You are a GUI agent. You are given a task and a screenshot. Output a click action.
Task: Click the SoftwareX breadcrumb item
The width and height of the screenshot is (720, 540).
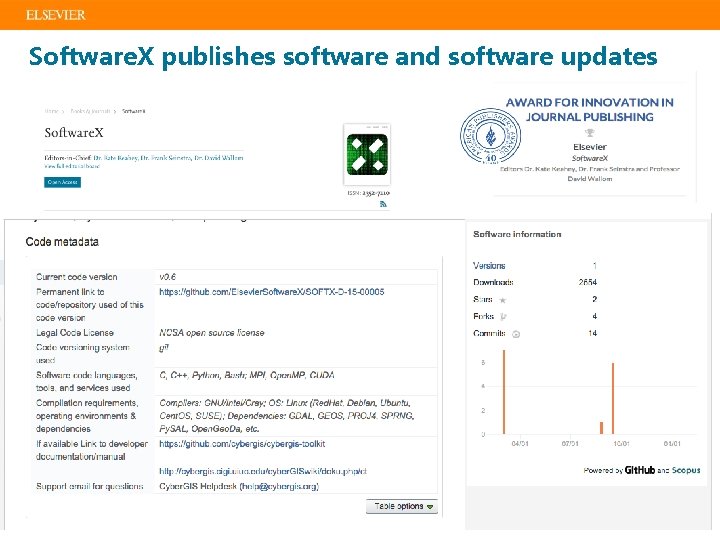[x=134, y=111]
